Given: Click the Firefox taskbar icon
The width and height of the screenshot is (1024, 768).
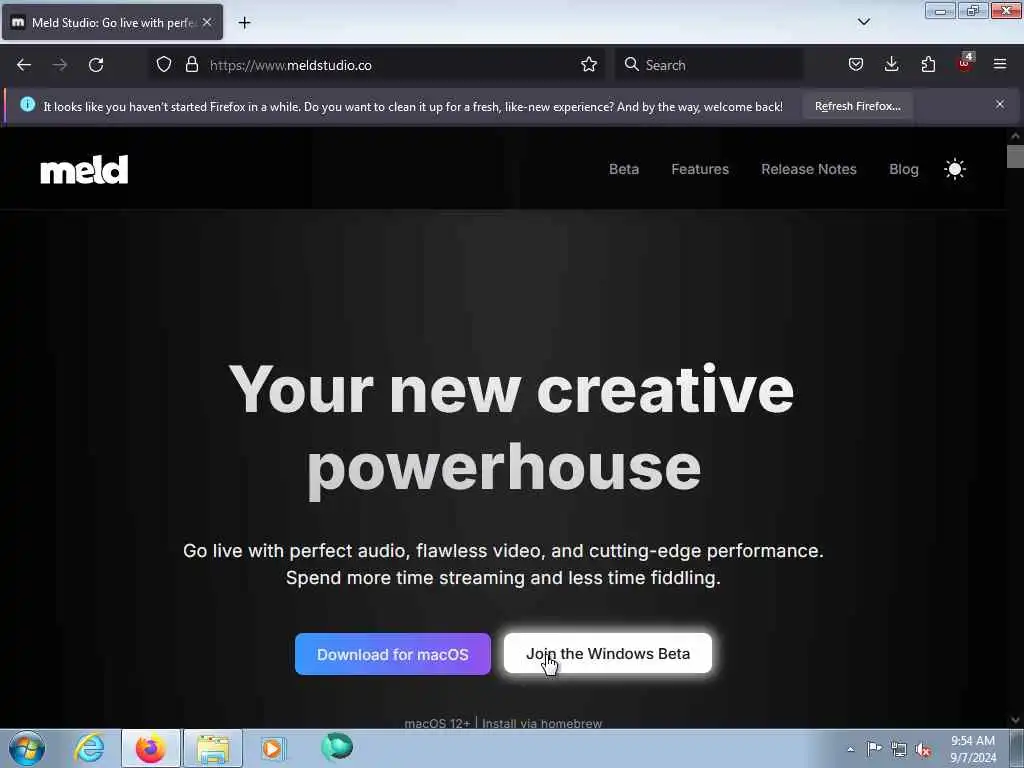Looking at the screenshot, I should 150,748.
